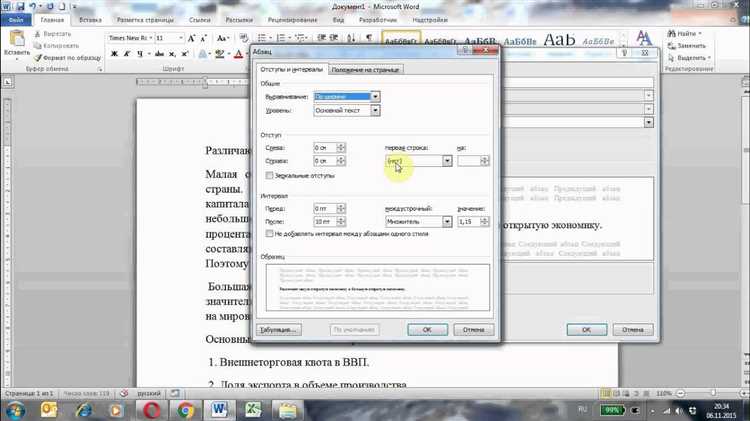Click the tab selector icon left of ruler
Viewport: 750px width, 421px height.
pos(7,82)
